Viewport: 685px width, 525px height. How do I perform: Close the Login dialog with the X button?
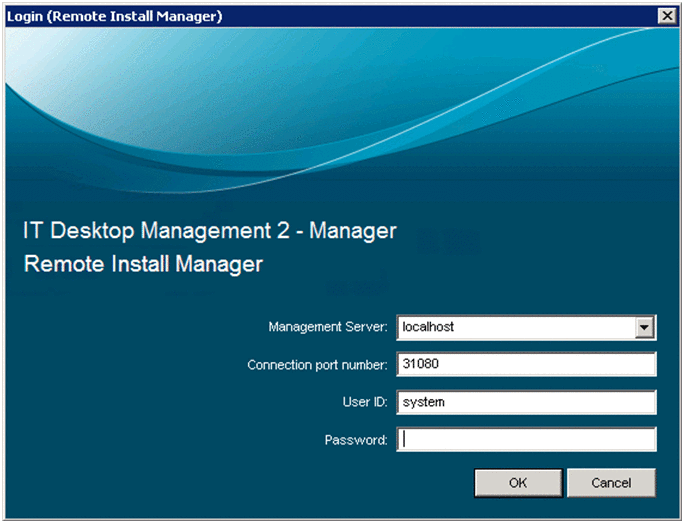click(666, 16)
